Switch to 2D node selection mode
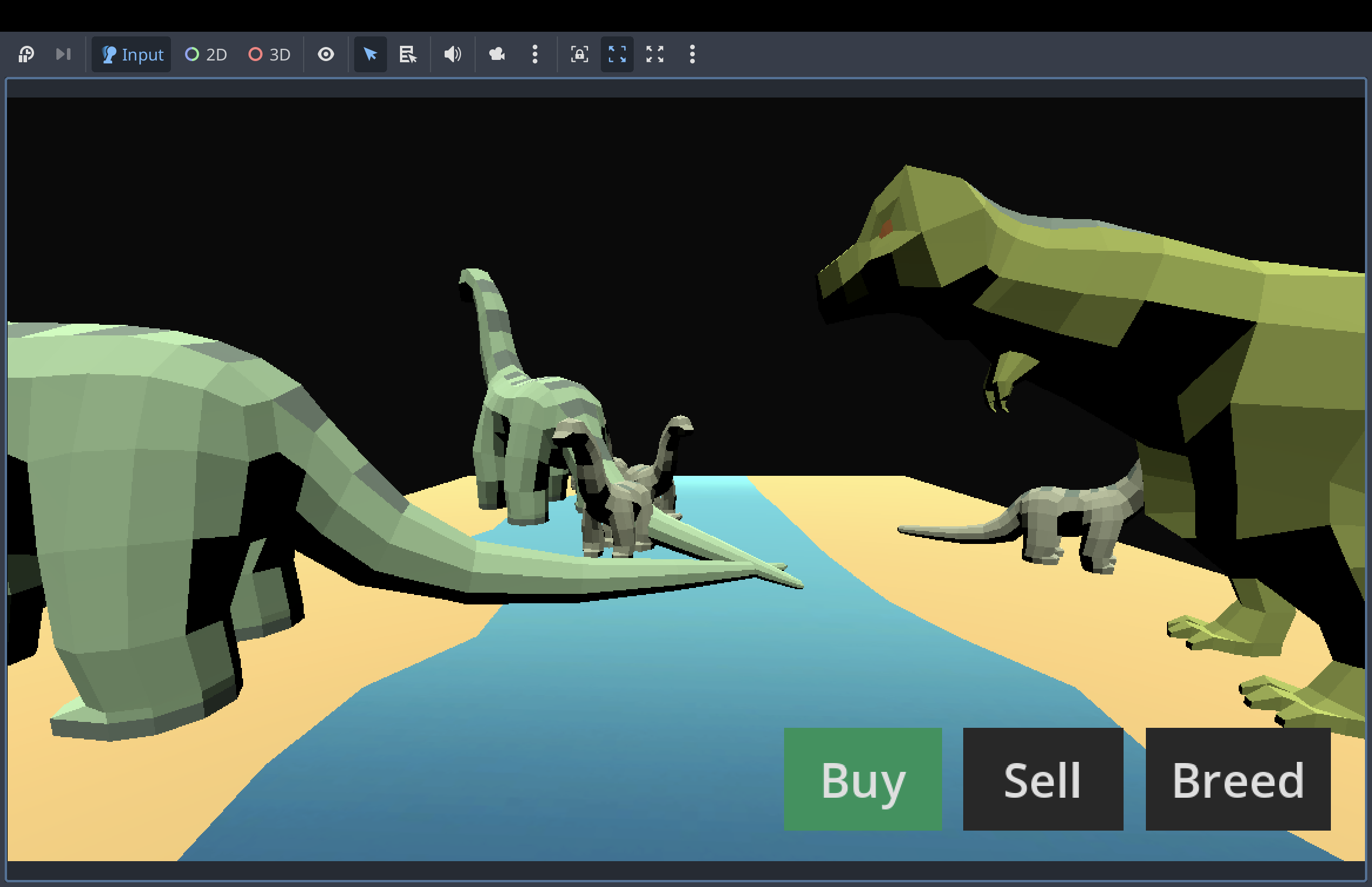This screenshot has height=887, width=1372. (x=206, y=55)
